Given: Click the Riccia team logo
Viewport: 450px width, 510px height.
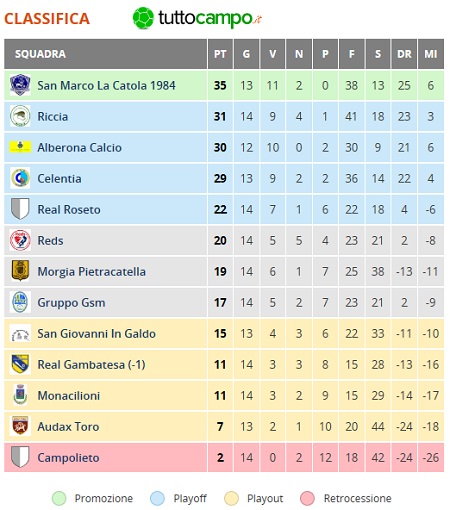Looking at the screenshot, I should pos(20,116).
